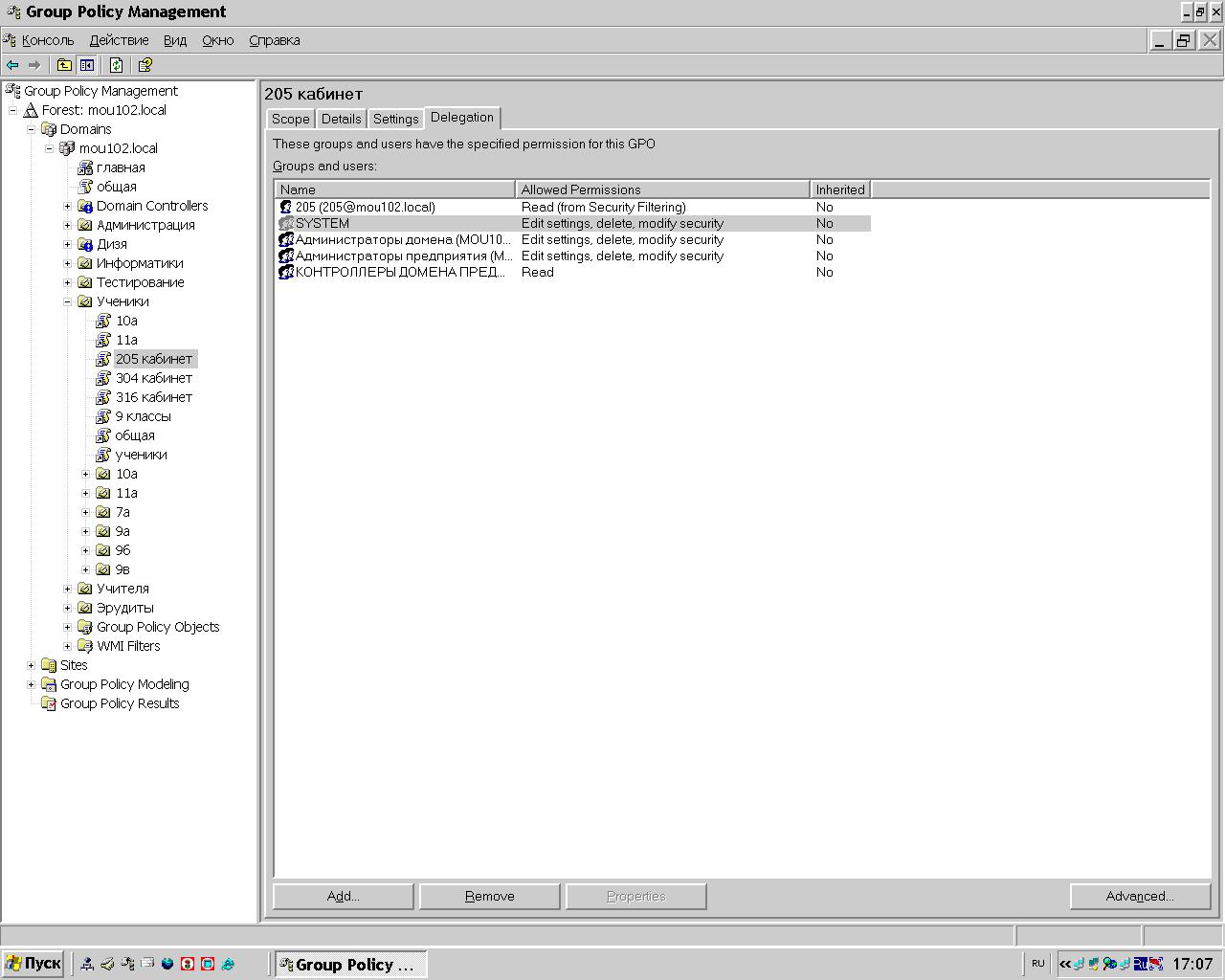This screenshot has width=1225, height=980.
Task: Click the group icon beside SYSTEM
Action: tap(285, 223)
